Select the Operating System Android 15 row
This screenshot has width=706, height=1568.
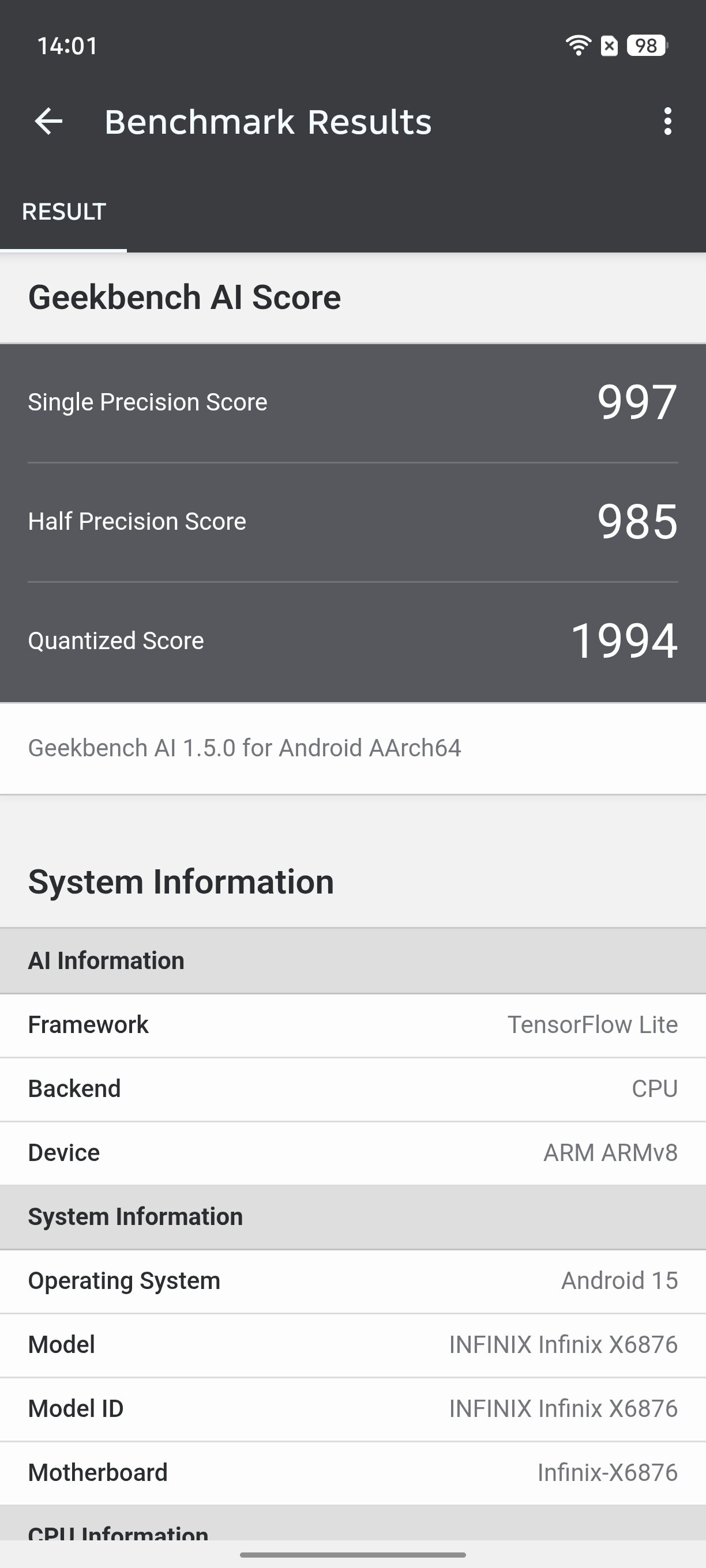tap(352, 1281)
